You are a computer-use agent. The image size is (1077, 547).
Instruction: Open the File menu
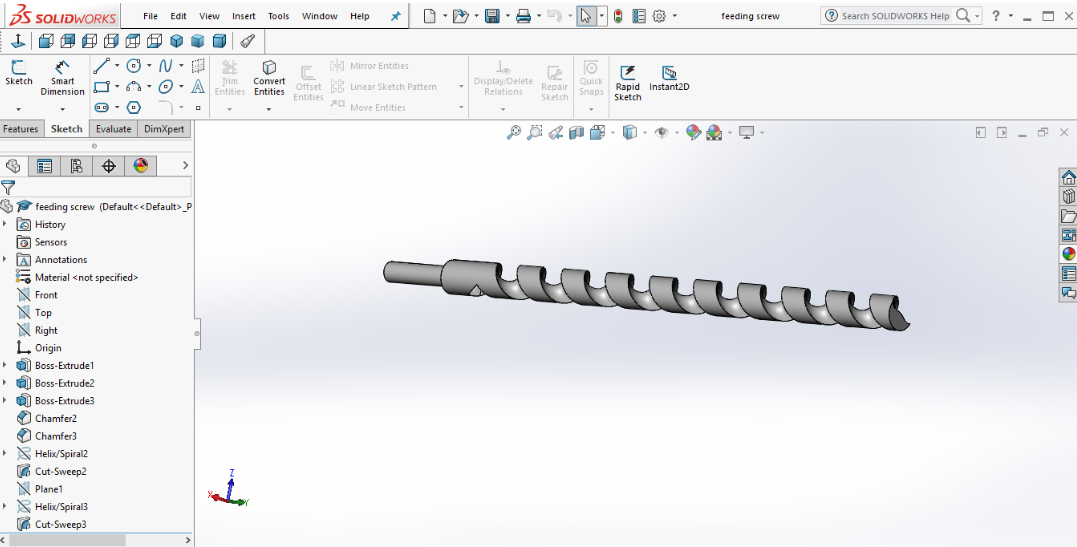pos(150,16)
